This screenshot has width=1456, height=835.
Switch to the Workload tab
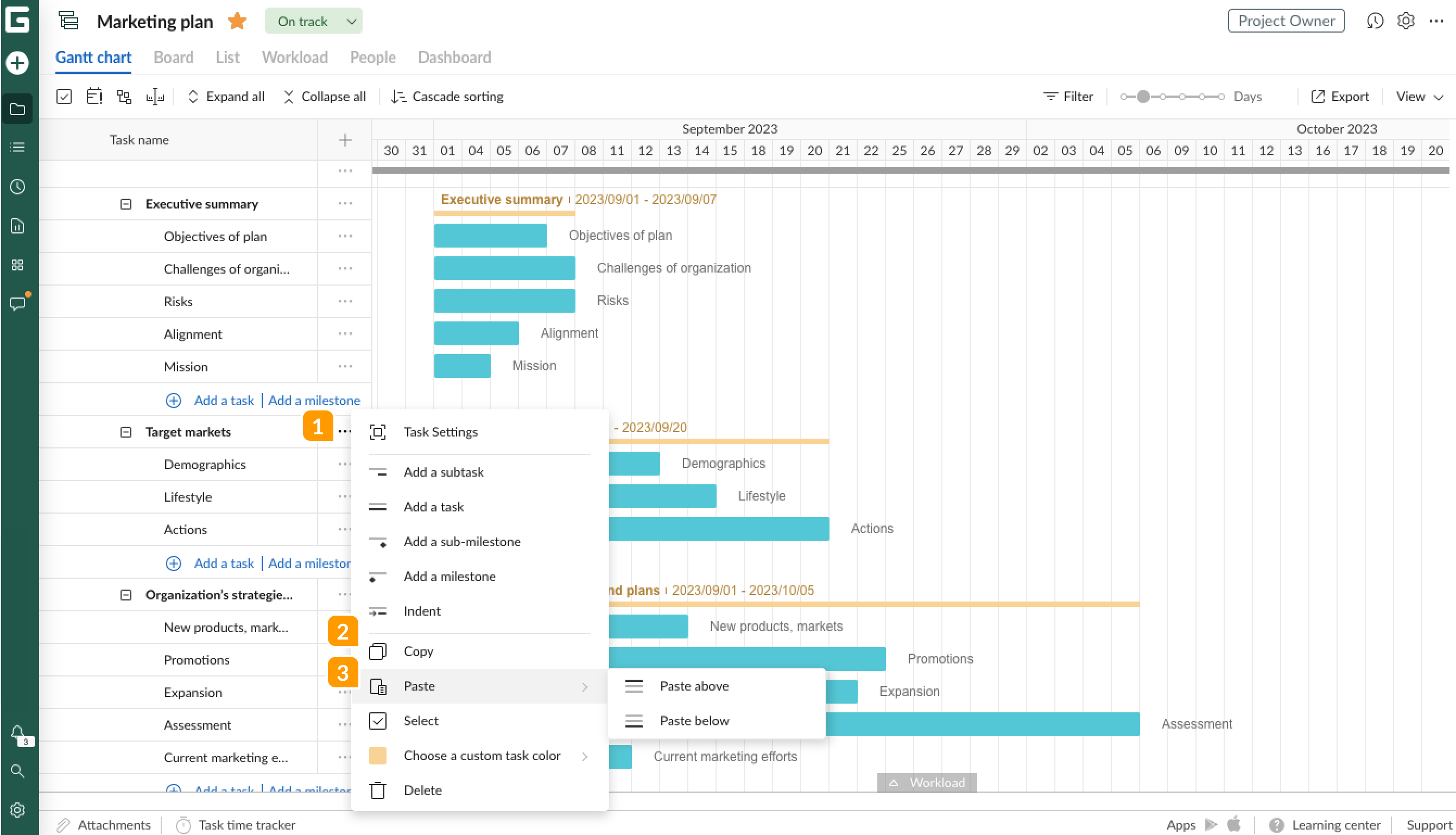tap(294, 58)
